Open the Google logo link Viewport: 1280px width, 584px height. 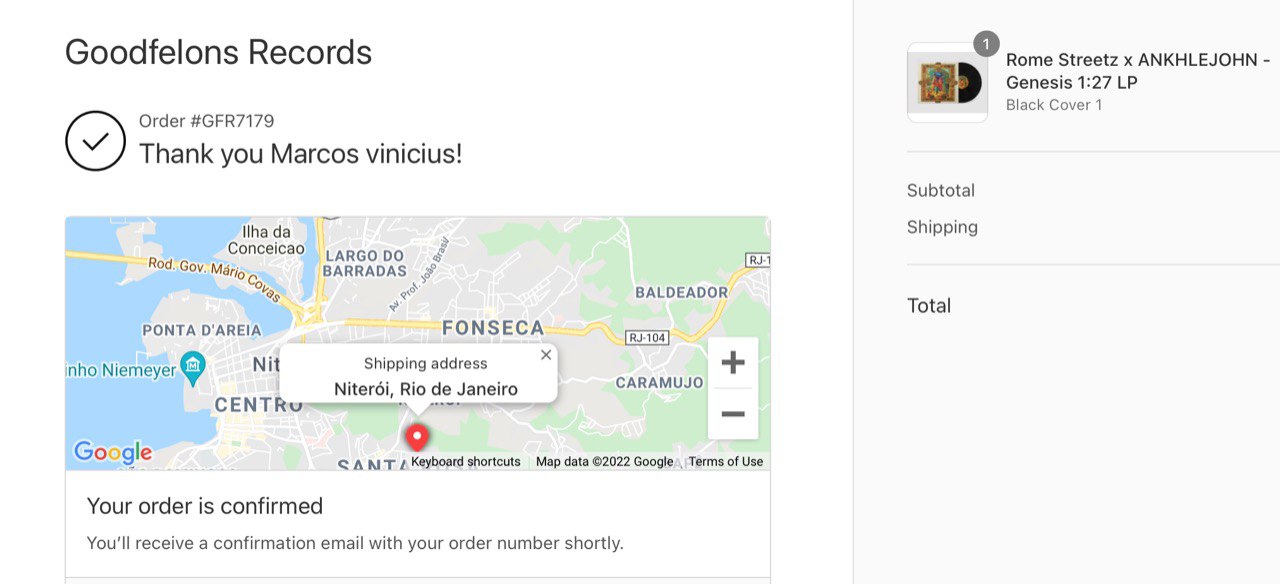[113, 452]
